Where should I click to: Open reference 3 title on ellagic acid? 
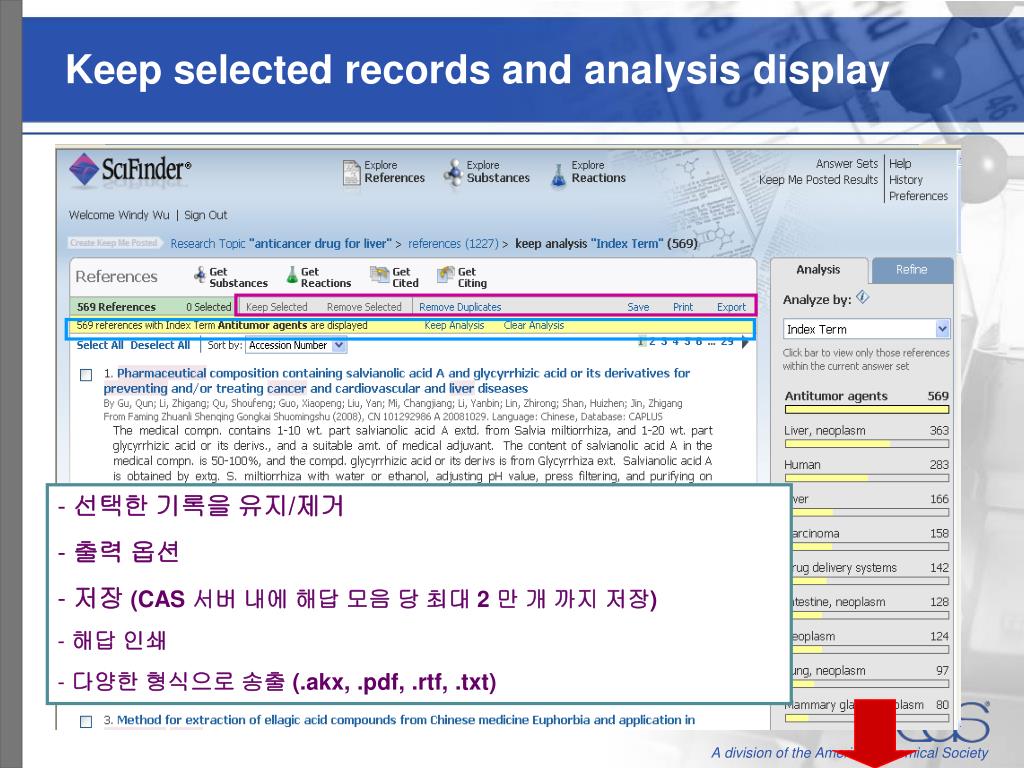coord(406,720)
